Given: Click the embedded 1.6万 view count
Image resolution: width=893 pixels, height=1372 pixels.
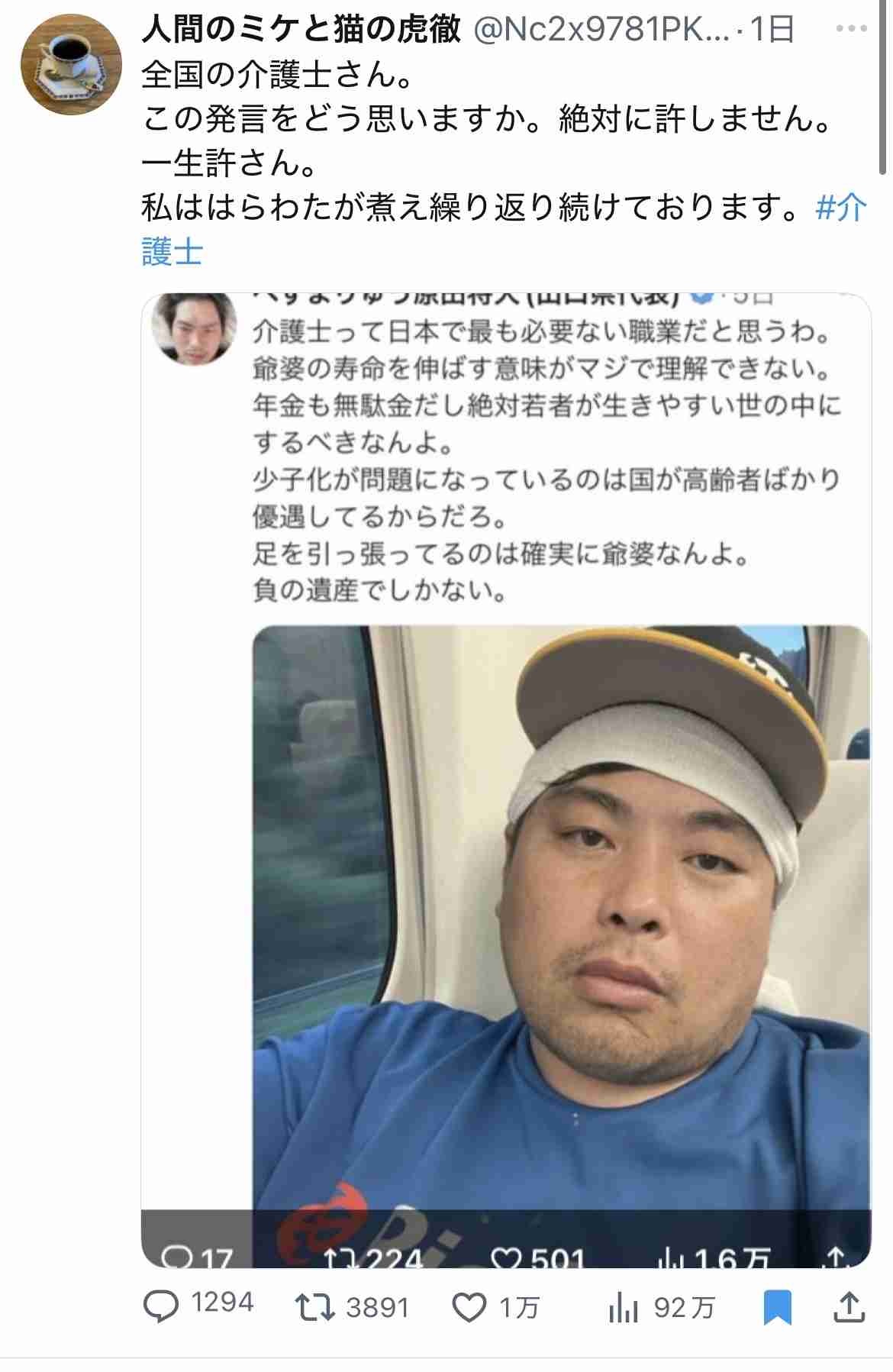Looking at the screenshot, I should [712, 1255].
